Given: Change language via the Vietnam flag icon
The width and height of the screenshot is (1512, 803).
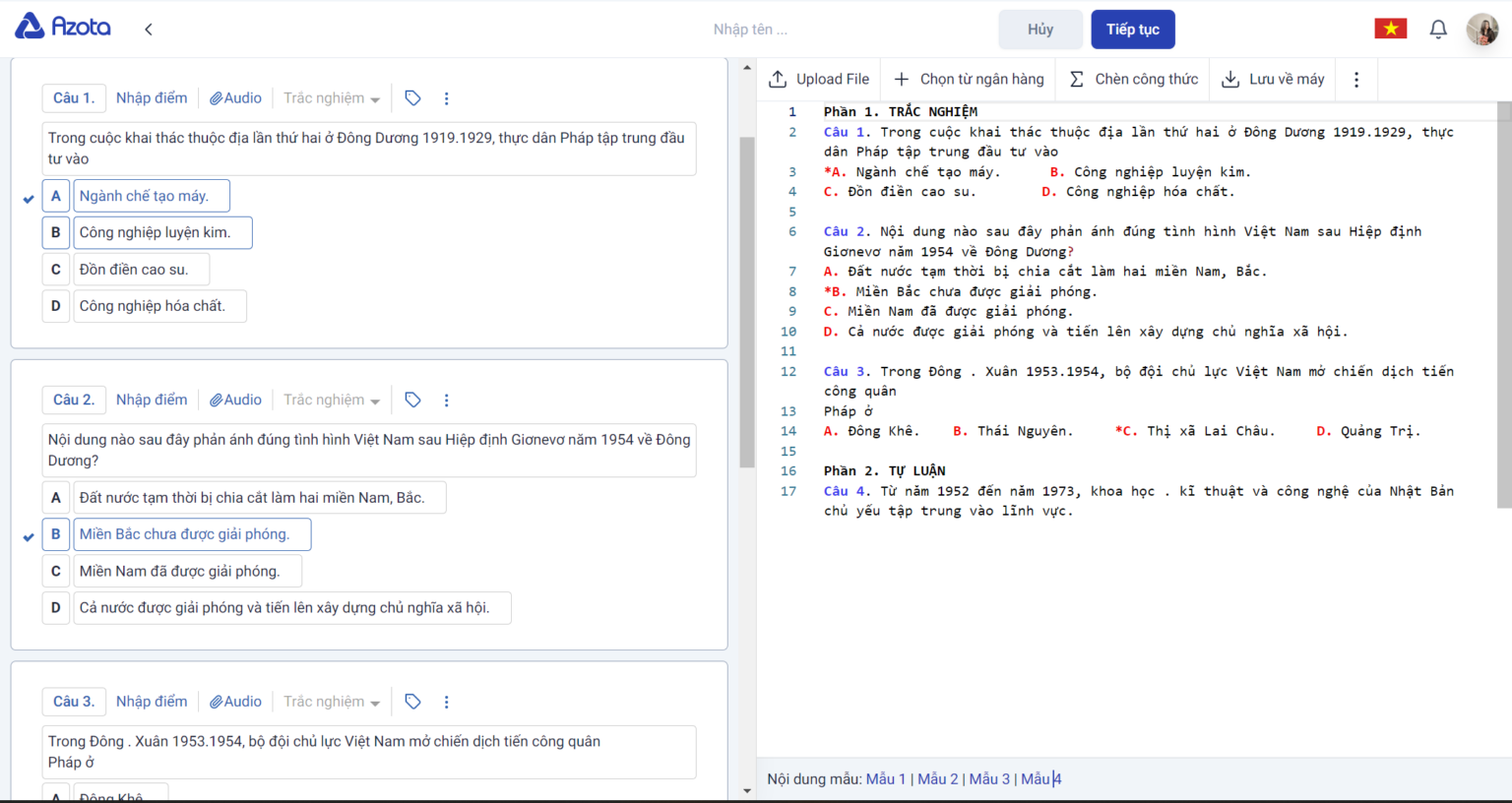Looking at the screenshot, I should [1390, 29].
